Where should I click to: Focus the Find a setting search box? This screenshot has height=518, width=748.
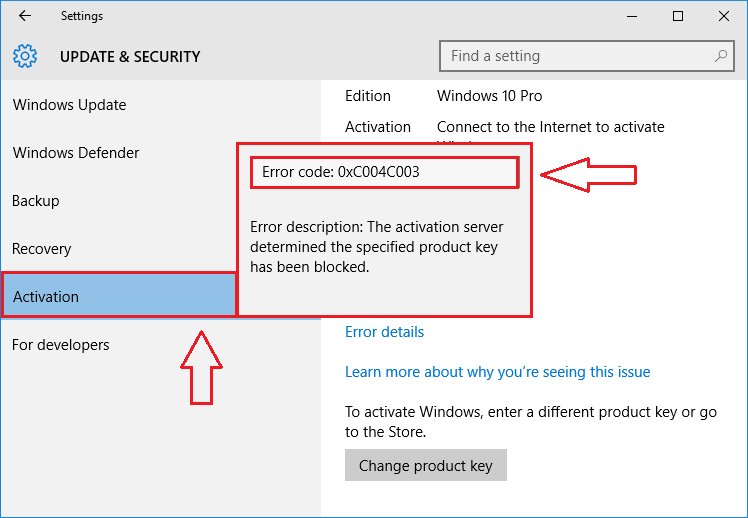(586, 56)
